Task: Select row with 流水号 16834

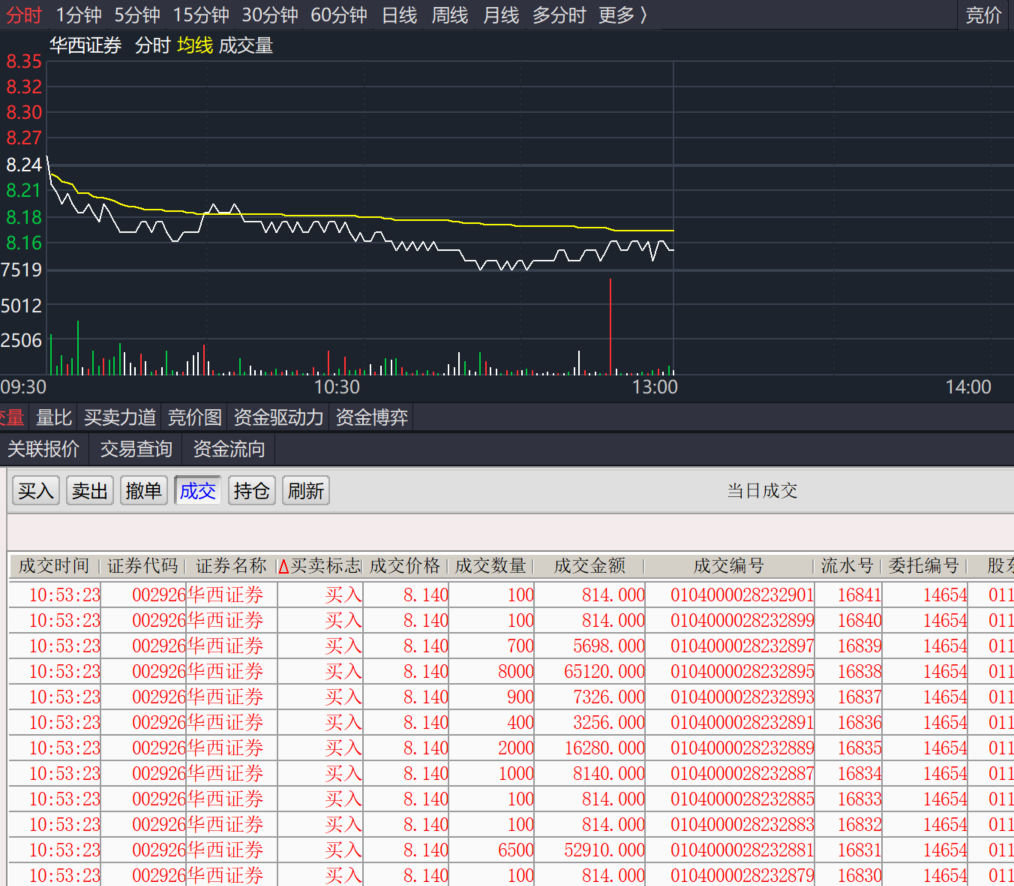Action: 511,773
